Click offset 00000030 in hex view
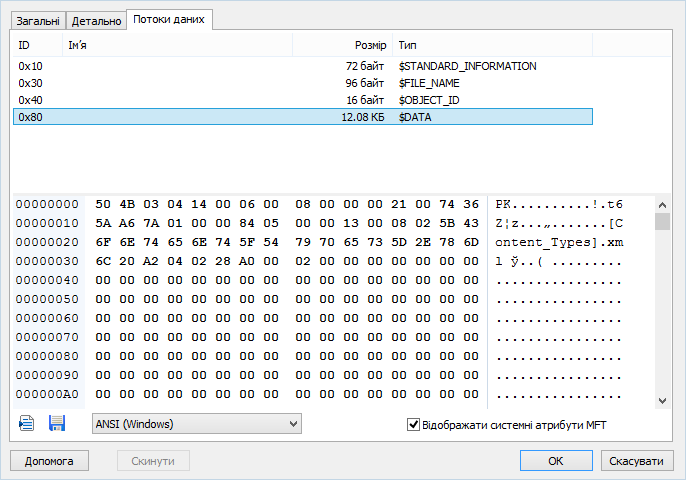Viewport: 686px width, 480px height. point(47,261)
